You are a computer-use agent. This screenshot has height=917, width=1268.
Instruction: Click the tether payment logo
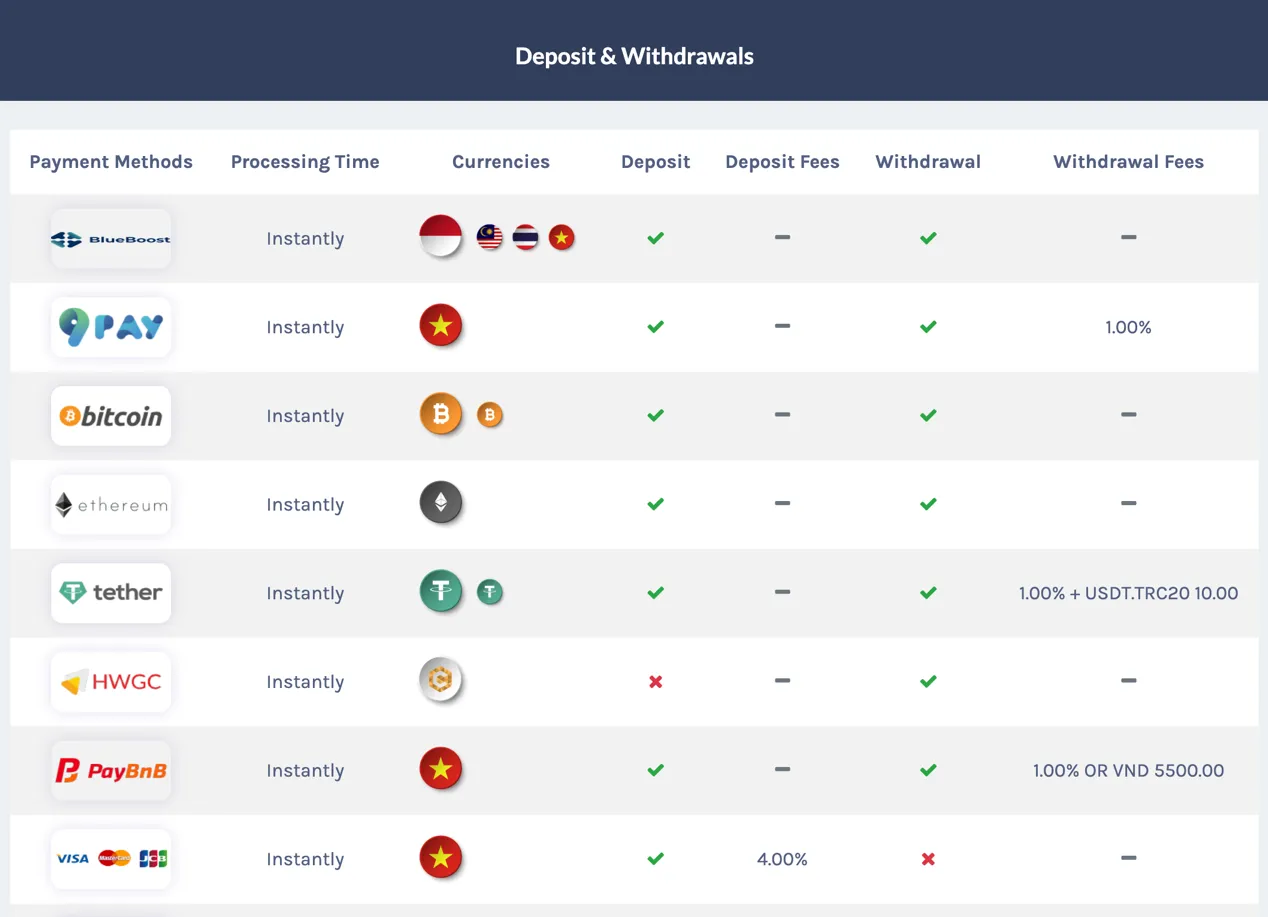111,593
